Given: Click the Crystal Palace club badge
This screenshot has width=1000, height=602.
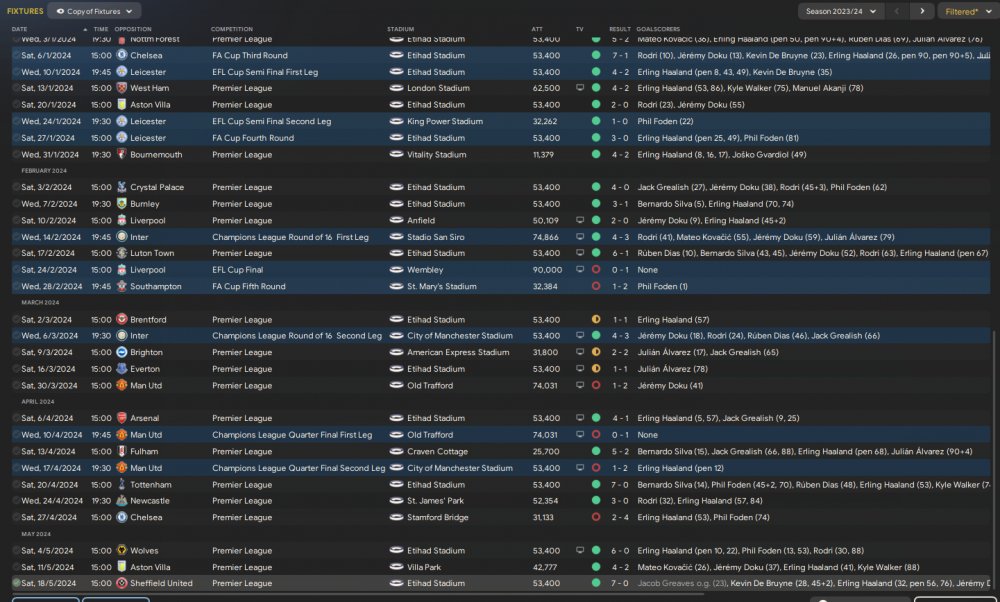Looking at the screenshot, I should 121,187.
